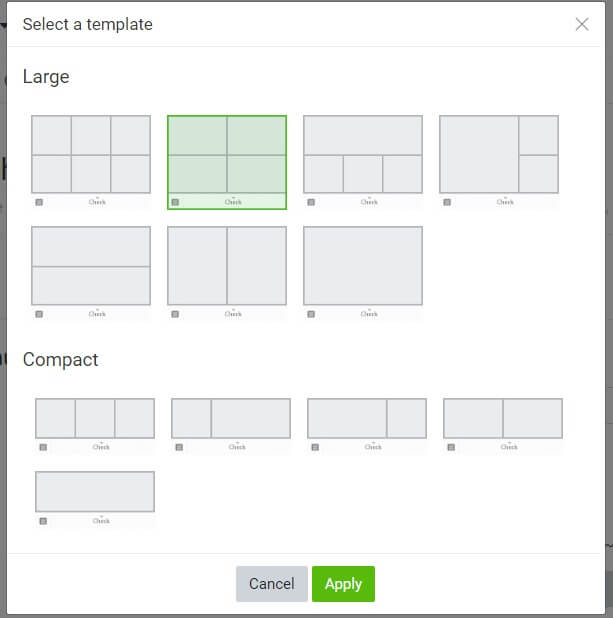
Task: Choose Large template with two stacked horizontal rows
Action: click(91, 274)
